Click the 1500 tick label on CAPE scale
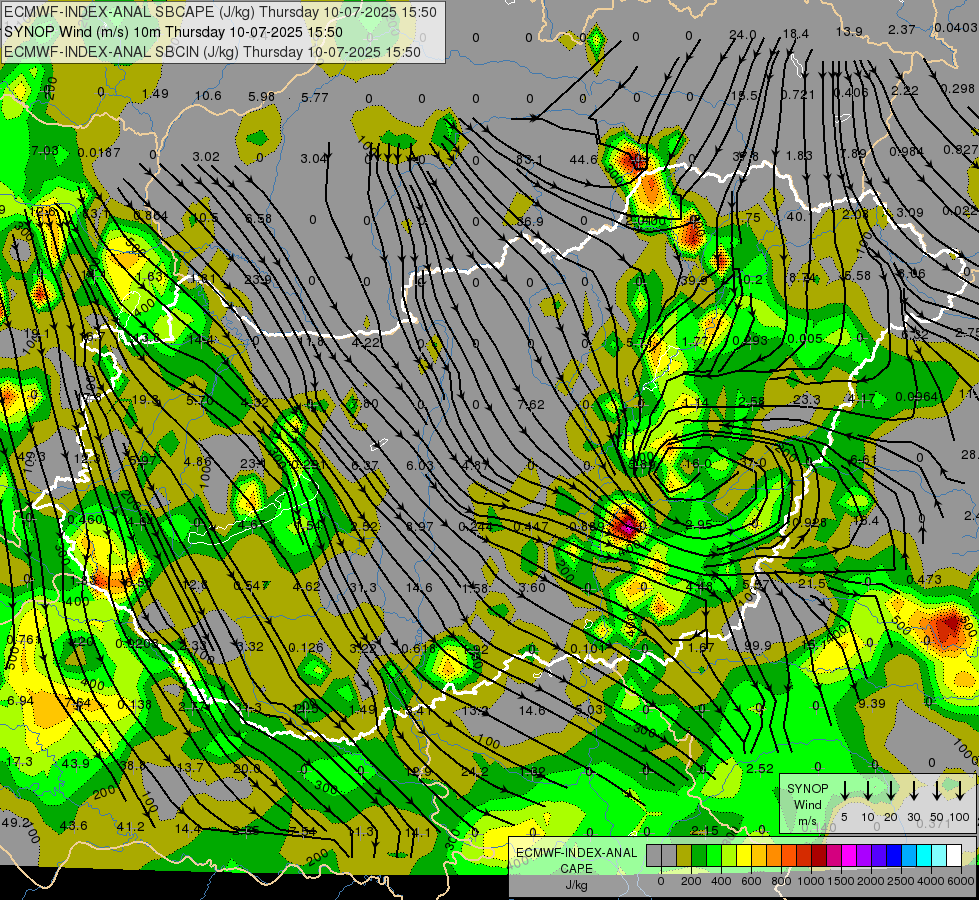Image resolution: width=979 pixels, height=900 pixels. click(x=841, y=881)
